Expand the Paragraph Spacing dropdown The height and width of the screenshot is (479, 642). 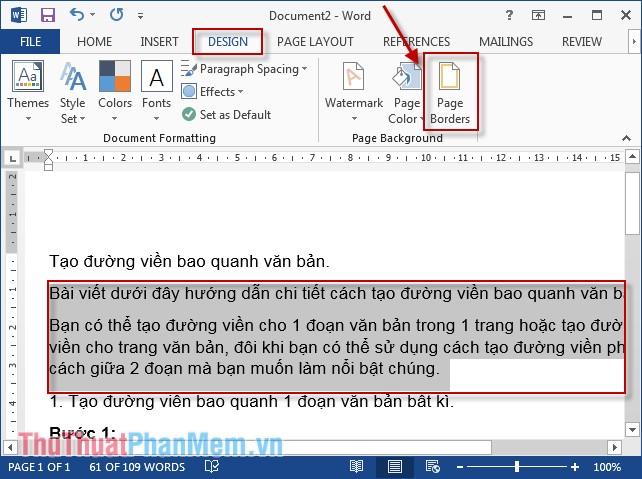click(x=248, y=69)
